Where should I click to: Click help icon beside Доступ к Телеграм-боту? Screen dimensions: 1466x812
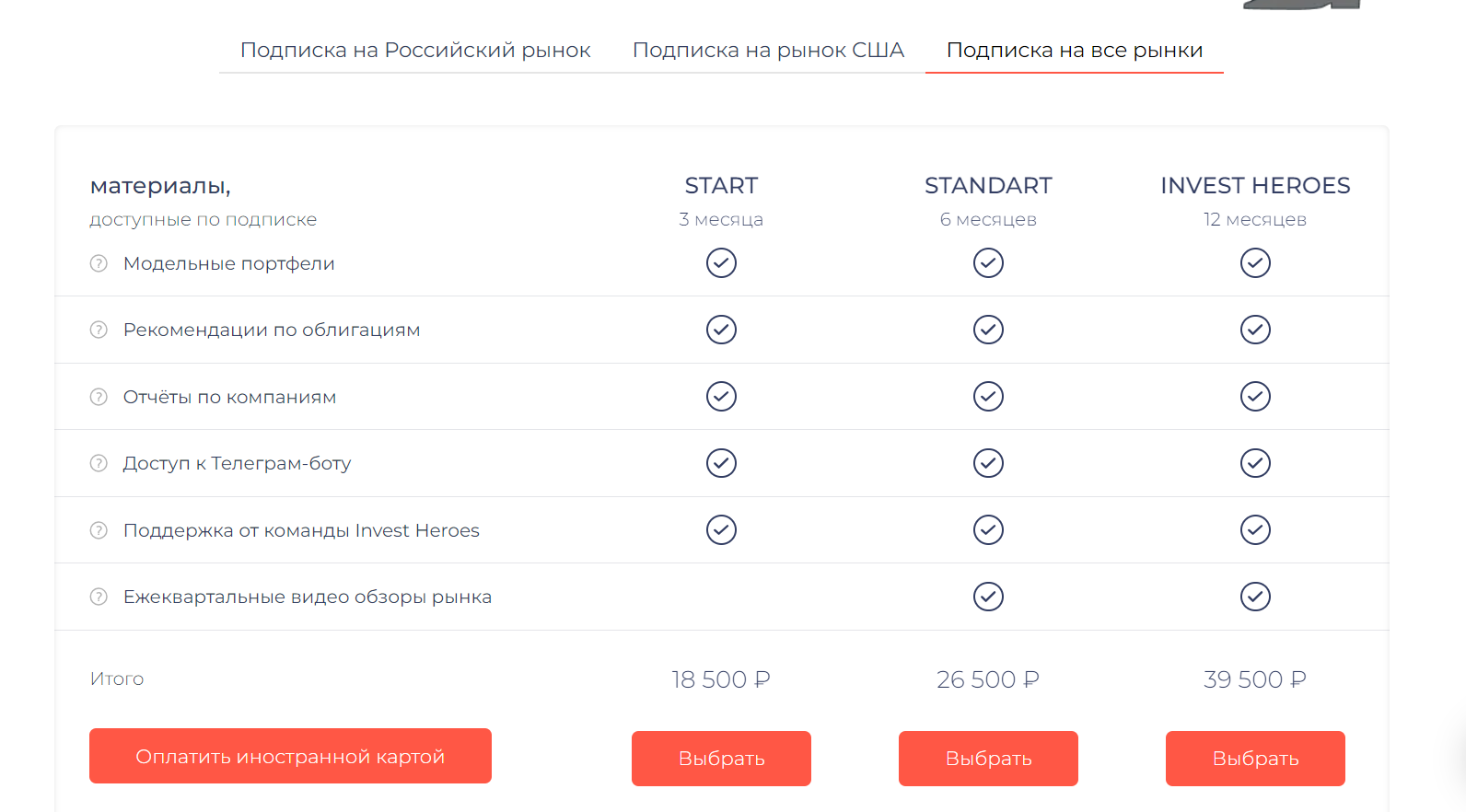[x=99, y=463]
